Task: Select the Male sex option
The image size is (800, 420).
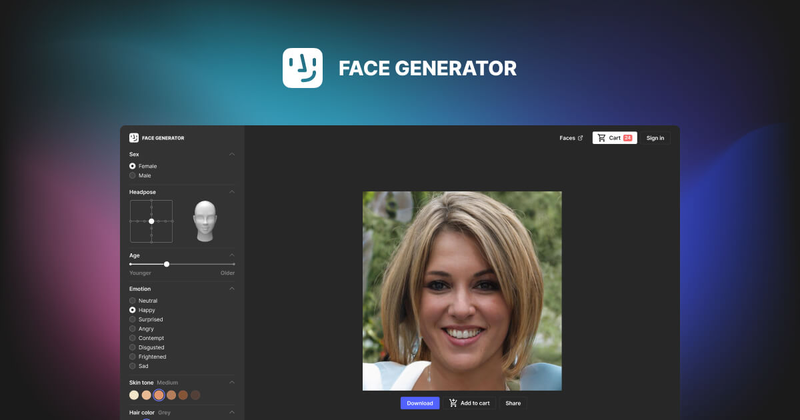Action: point(133,175)
